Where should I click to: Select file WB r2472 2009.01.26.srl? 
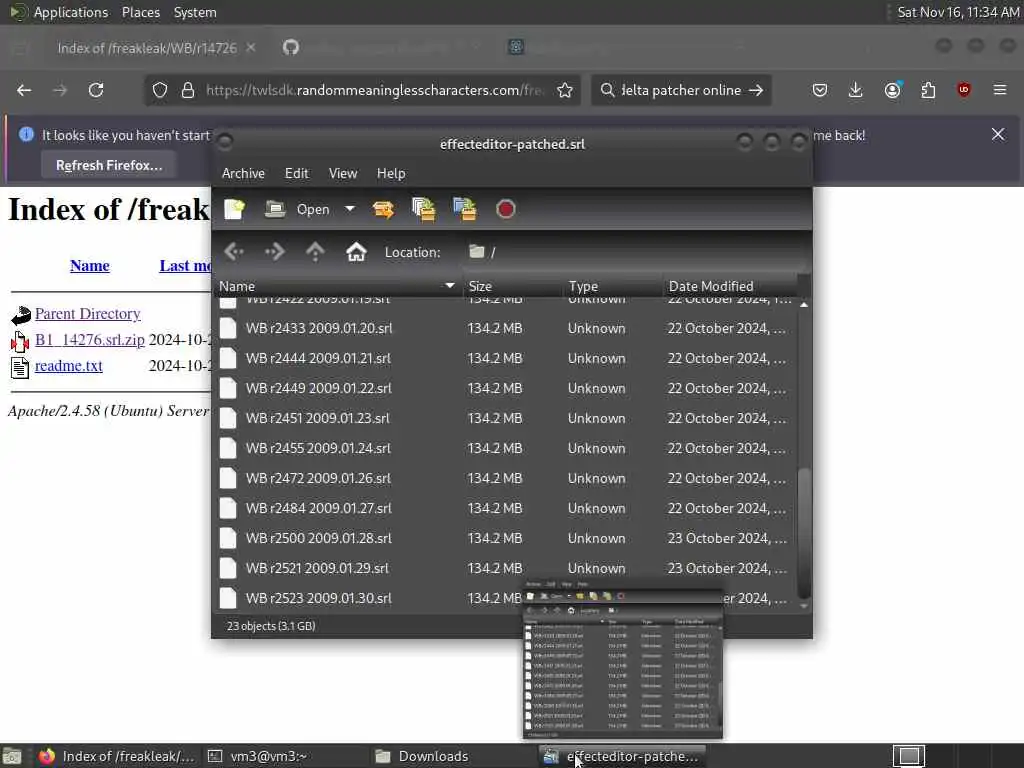click(504, 478)
